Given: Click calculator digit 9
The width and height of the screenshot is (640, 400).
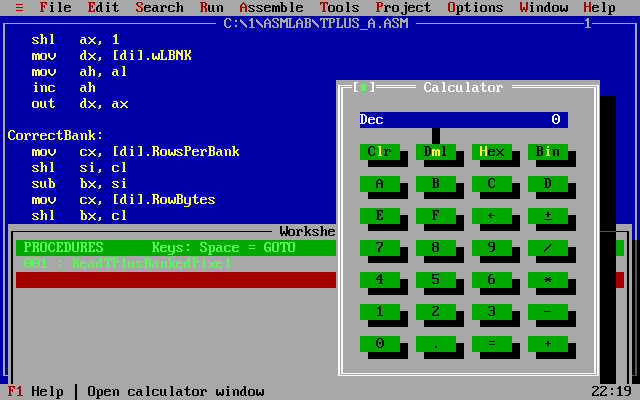Looking at the screenshot, I should click(x=491, y=247).
